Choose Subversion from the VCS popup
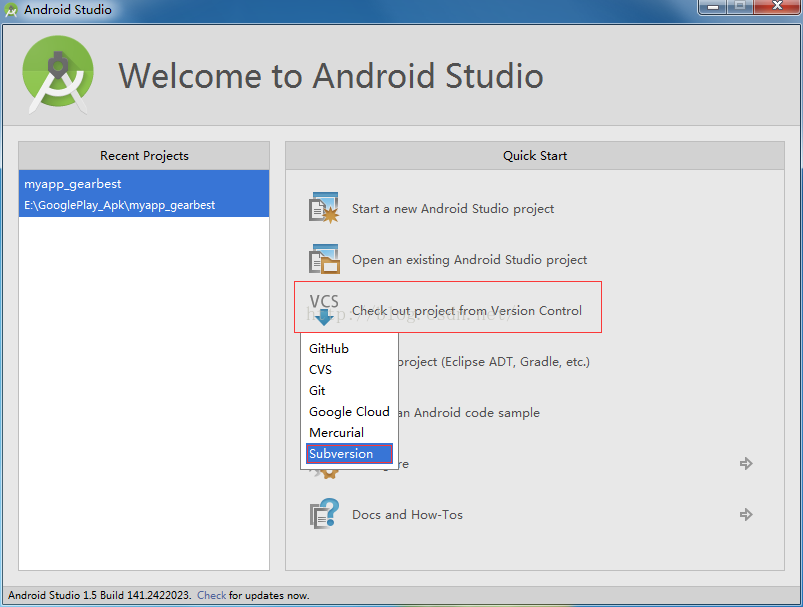 point(349,453)
